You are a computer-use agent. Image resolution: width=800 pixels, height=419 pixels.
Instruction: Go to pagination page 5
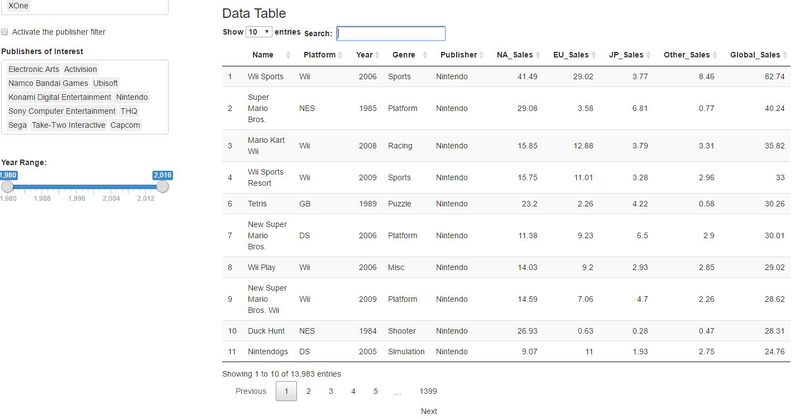(x=376, y=391)
